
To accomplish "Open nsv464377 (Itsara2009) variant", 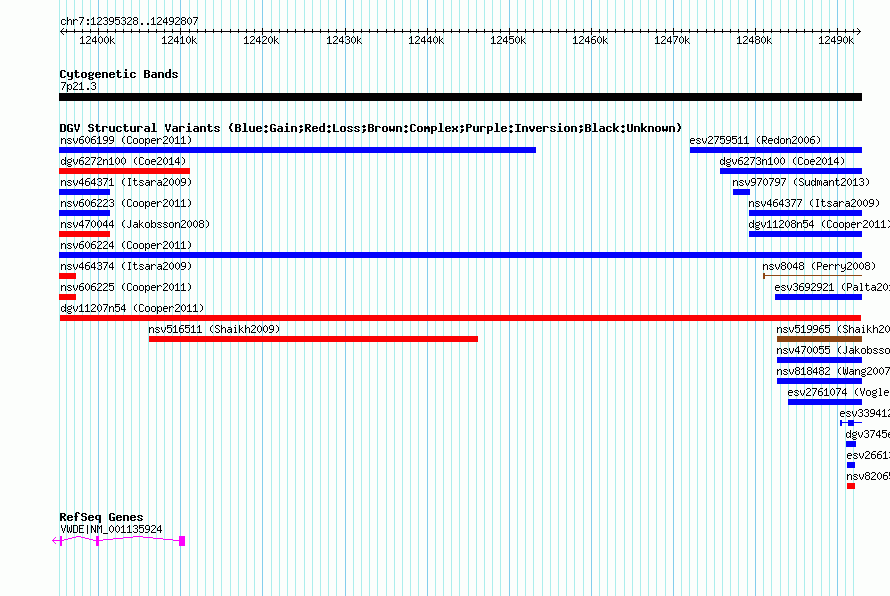I will [x=814, y=203].
